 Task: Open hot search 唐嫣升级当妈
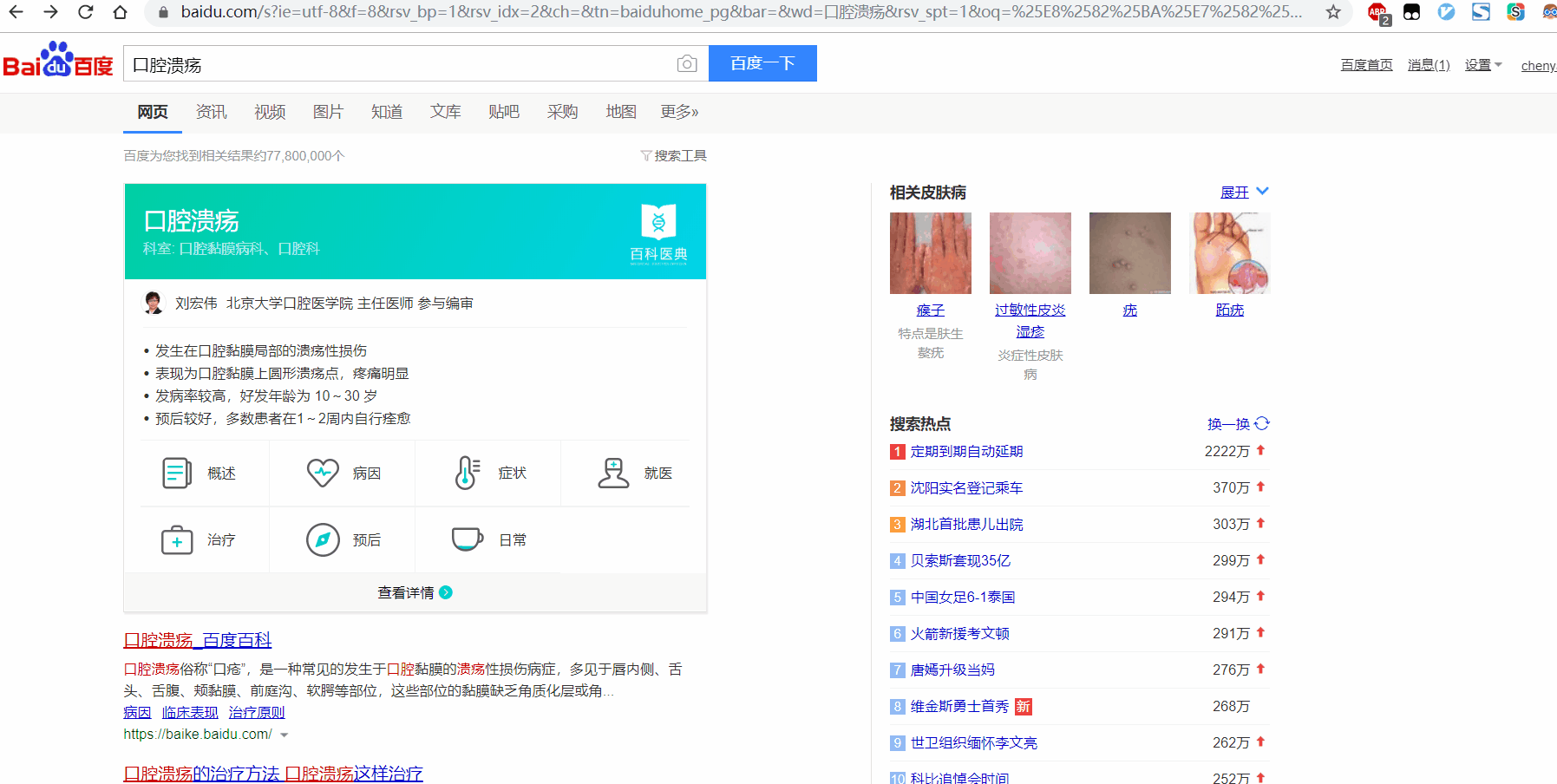(x=952, y=670)
